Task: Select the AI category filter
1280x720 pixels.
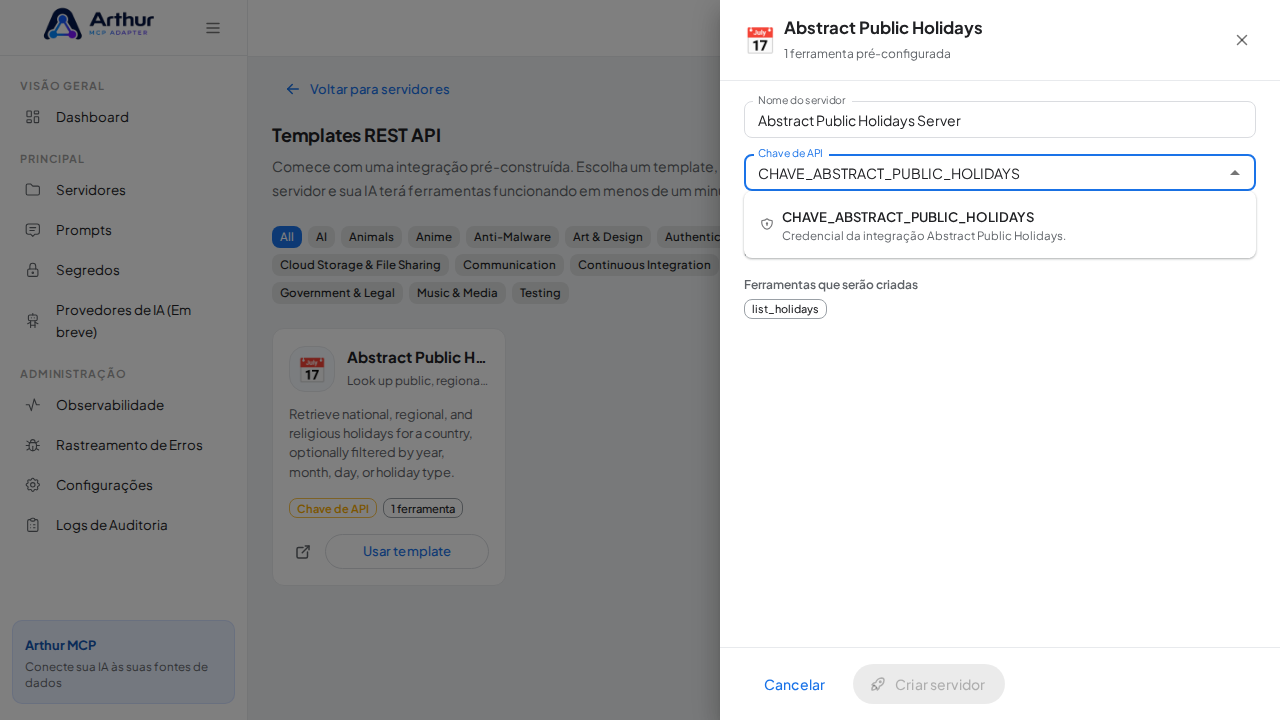Action: [321, 237]
